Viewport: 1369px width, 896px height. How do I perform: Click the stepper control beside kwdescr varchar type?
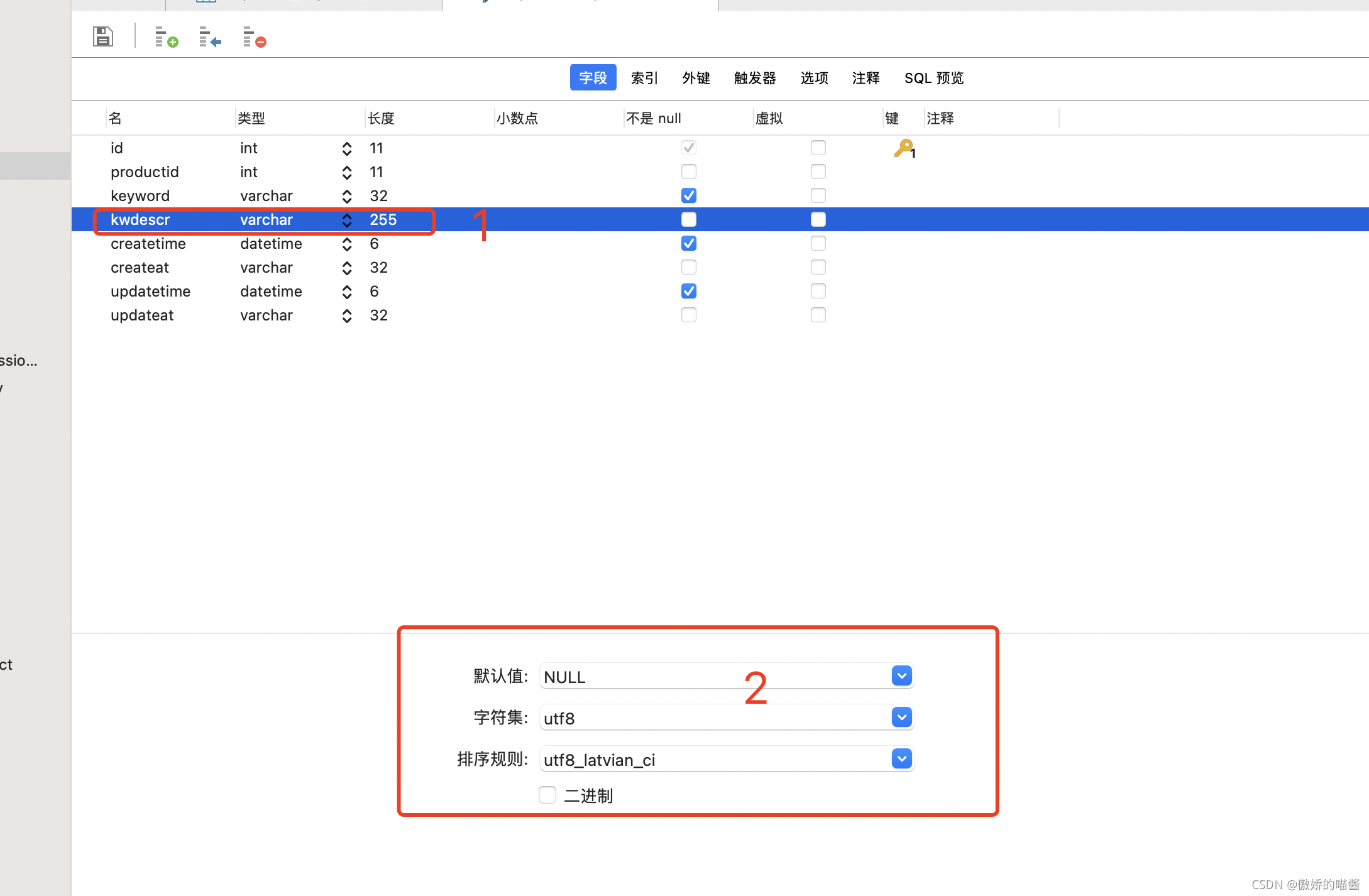point(346,220)
